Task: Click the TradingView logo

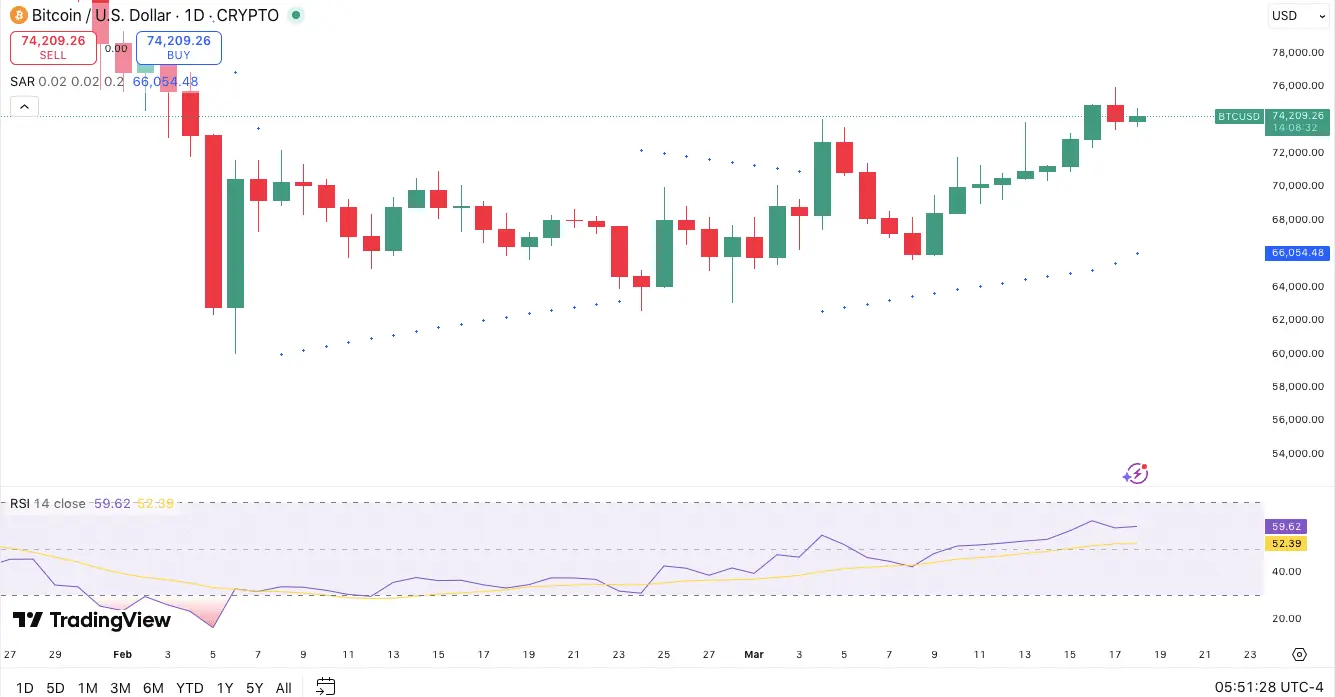Action: pyautogui.click(x=90, y=620)
